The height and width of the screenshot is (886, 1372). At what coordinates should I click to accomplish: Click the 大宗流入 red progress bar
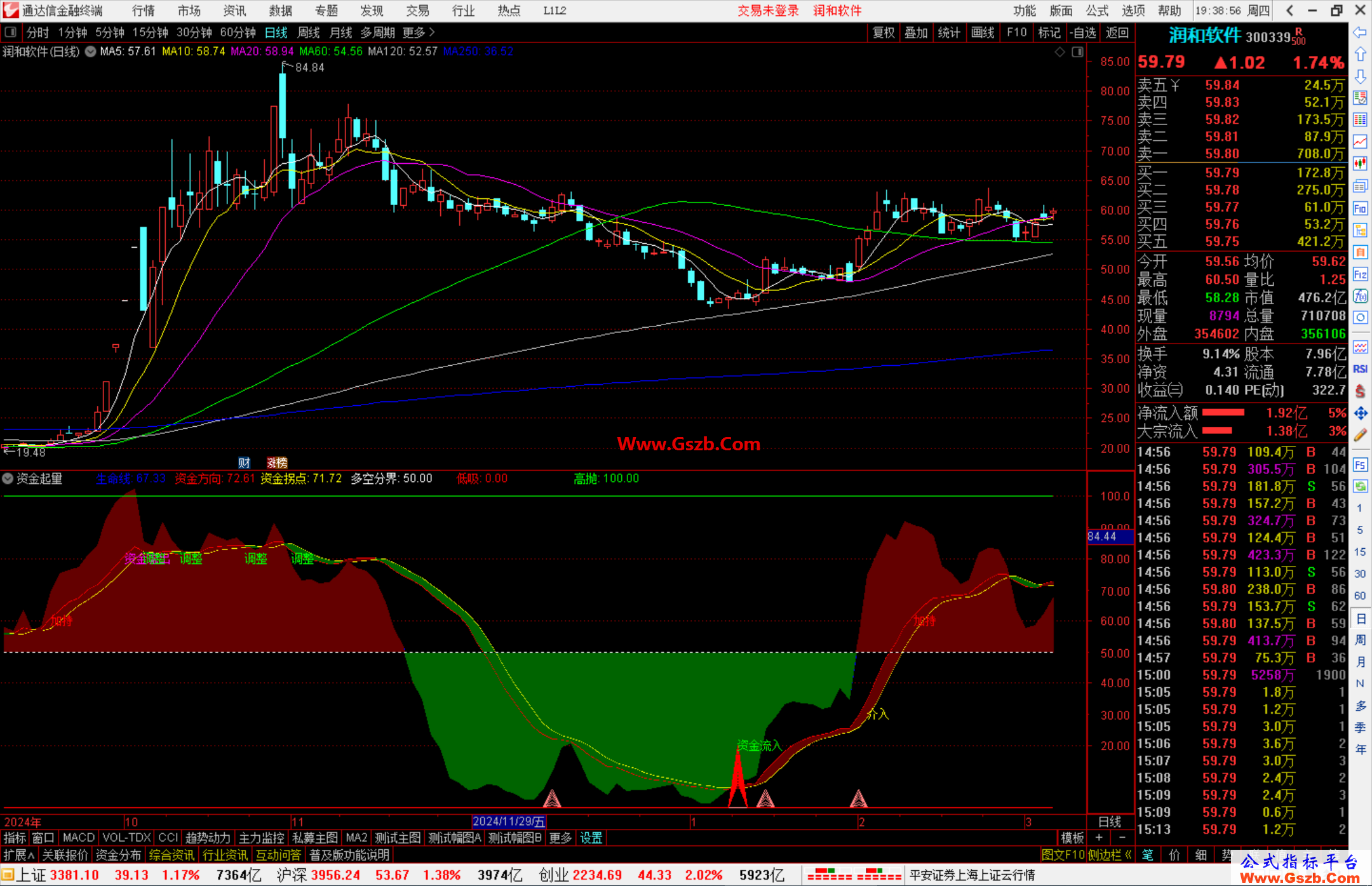[1217, 431]
